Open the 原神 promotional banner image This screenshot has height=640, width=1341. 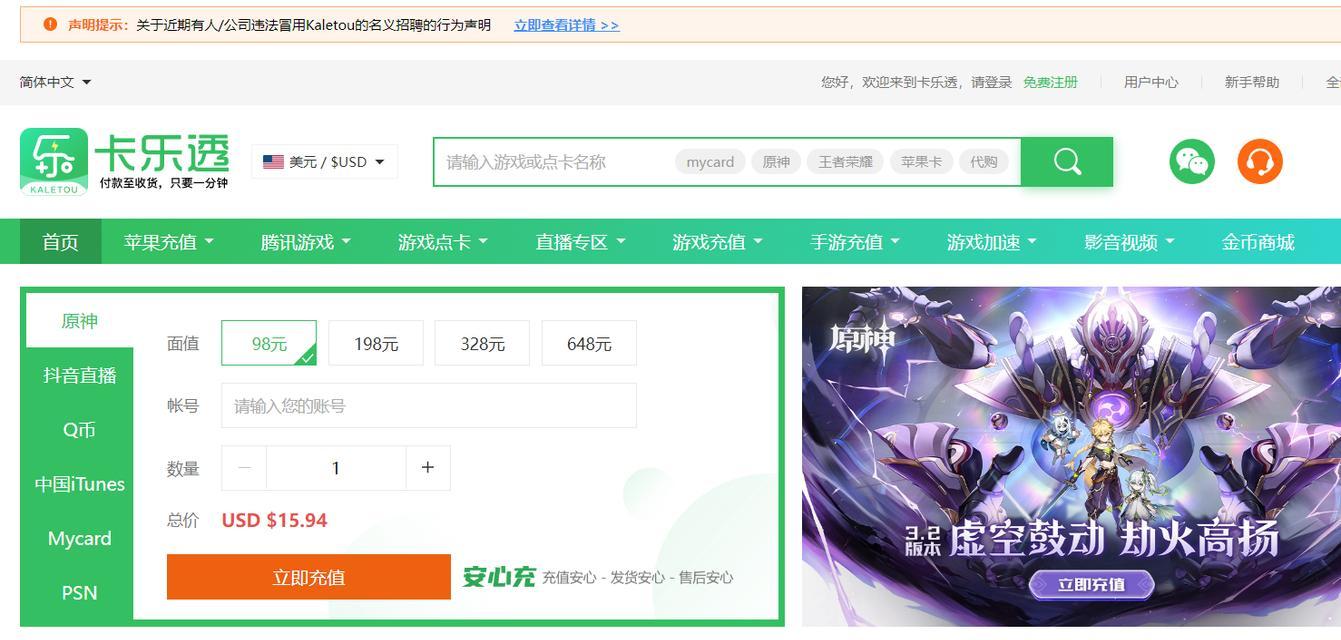[1071, 457]
